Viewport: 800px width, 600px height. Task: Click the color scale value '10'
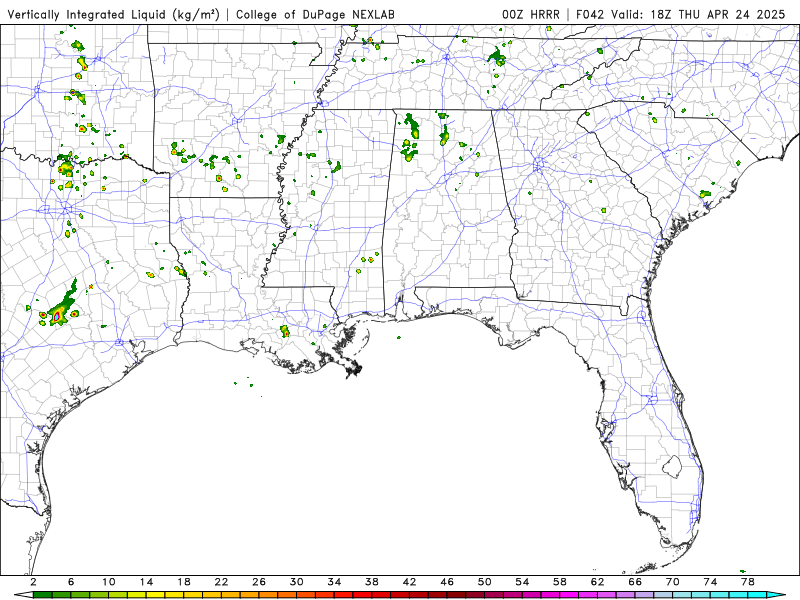point(109,582)
